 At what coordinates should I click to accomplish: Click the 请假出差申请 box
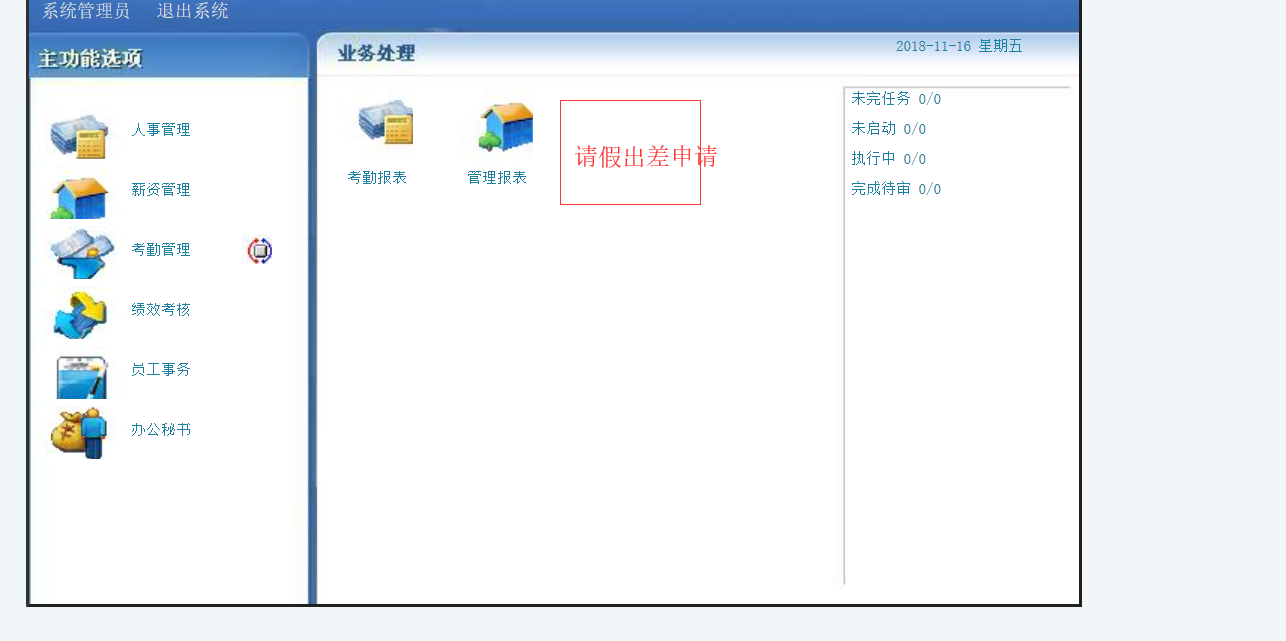630,152
